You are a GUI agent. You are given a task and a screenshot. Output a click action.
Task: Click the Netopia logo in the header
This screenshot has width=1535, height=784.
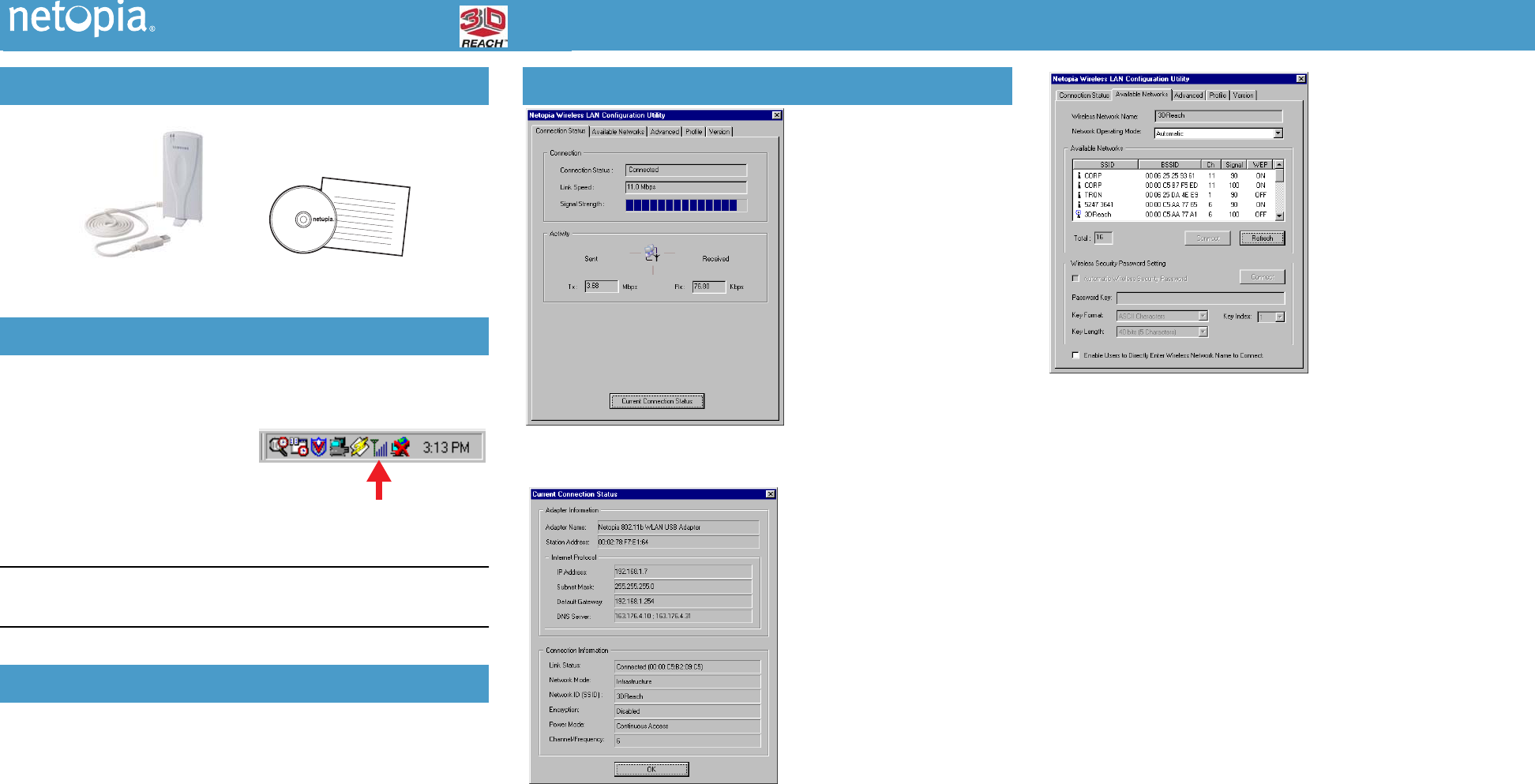pos(81,19)
